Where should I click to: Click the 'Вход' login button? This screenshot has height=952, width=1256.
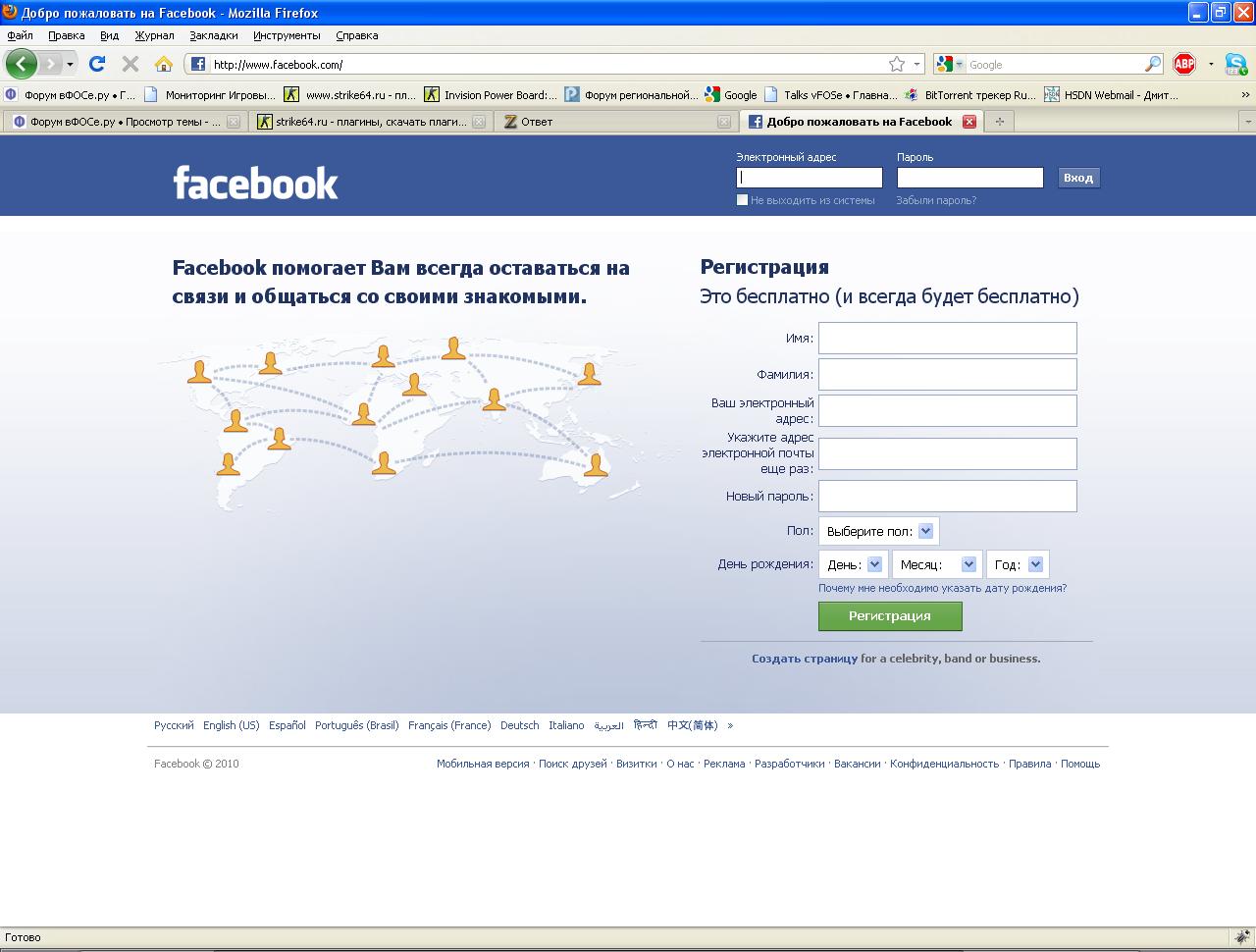[x=1078, y=178]
